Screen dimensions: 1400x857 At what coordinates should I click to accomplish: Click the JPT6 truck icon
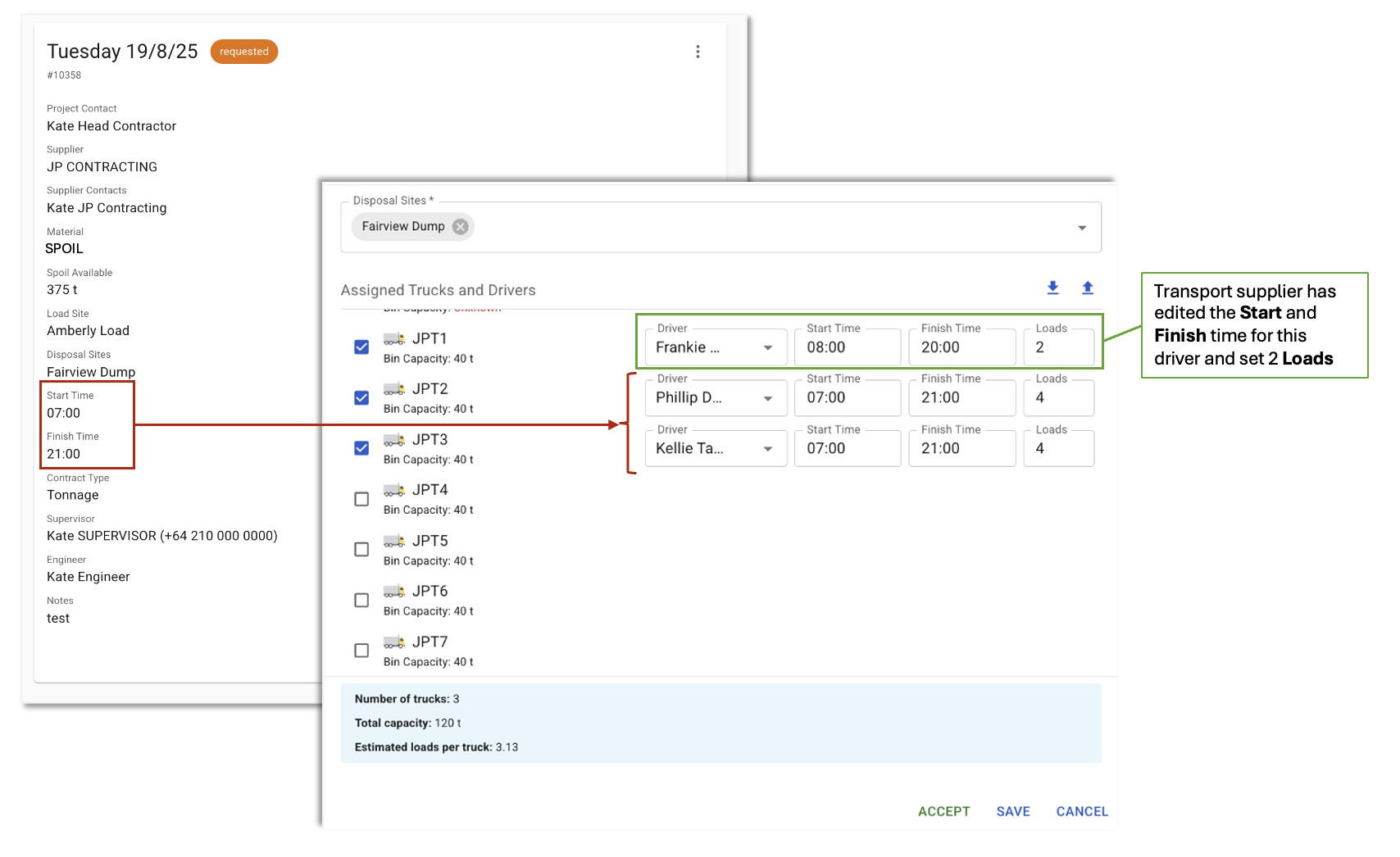(x=394, y=592)
